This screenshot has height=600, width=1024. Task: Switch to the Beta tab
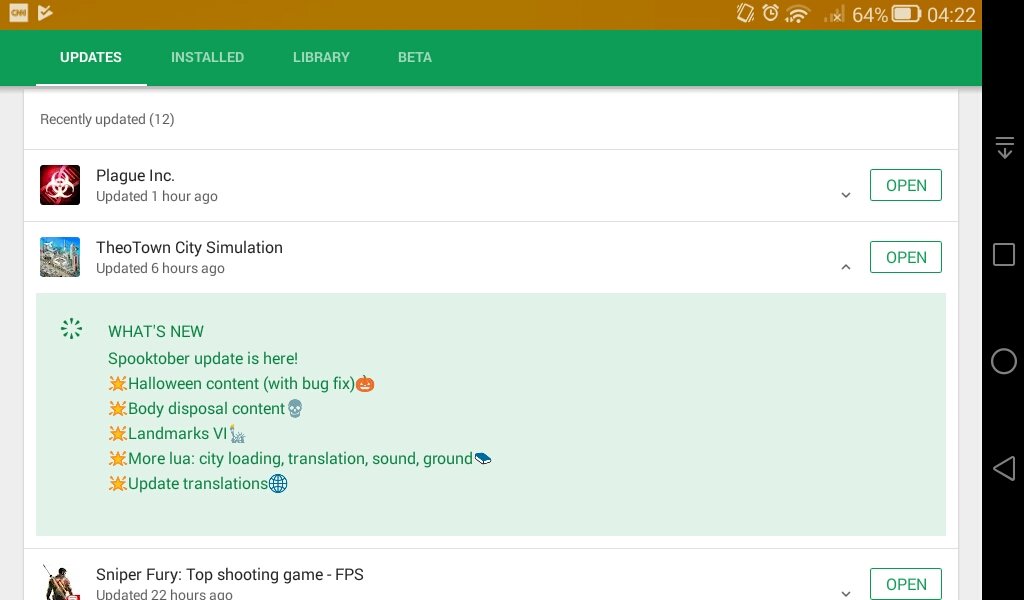click(415, 57)
